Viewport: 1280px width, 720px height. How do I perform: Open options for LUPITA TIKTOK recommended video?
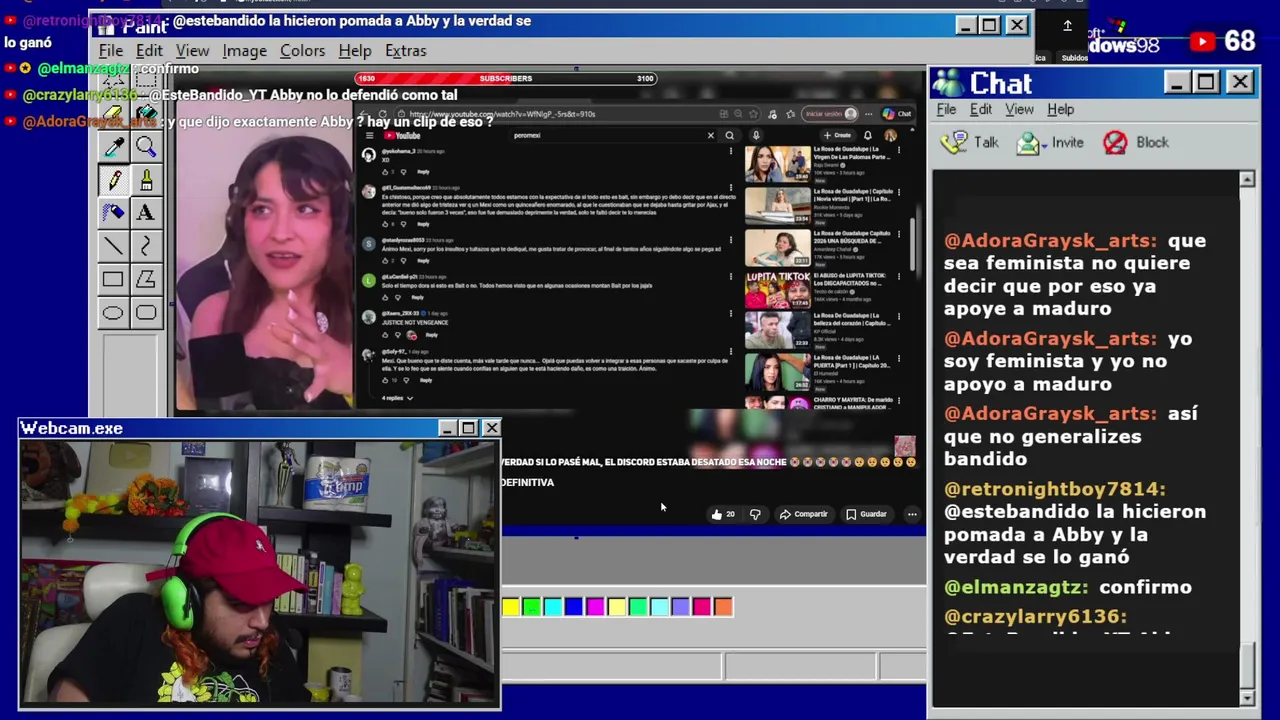coord(898,277)
